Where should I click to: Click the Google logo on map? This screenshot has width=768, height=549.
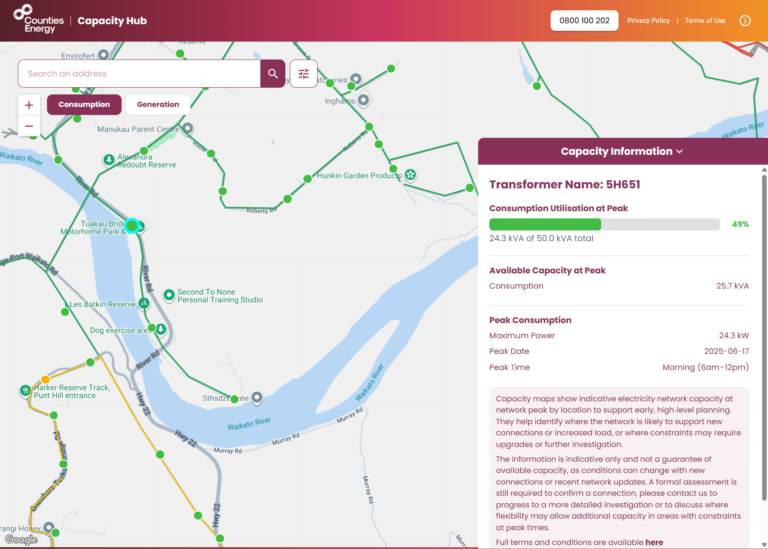(21, 540)
